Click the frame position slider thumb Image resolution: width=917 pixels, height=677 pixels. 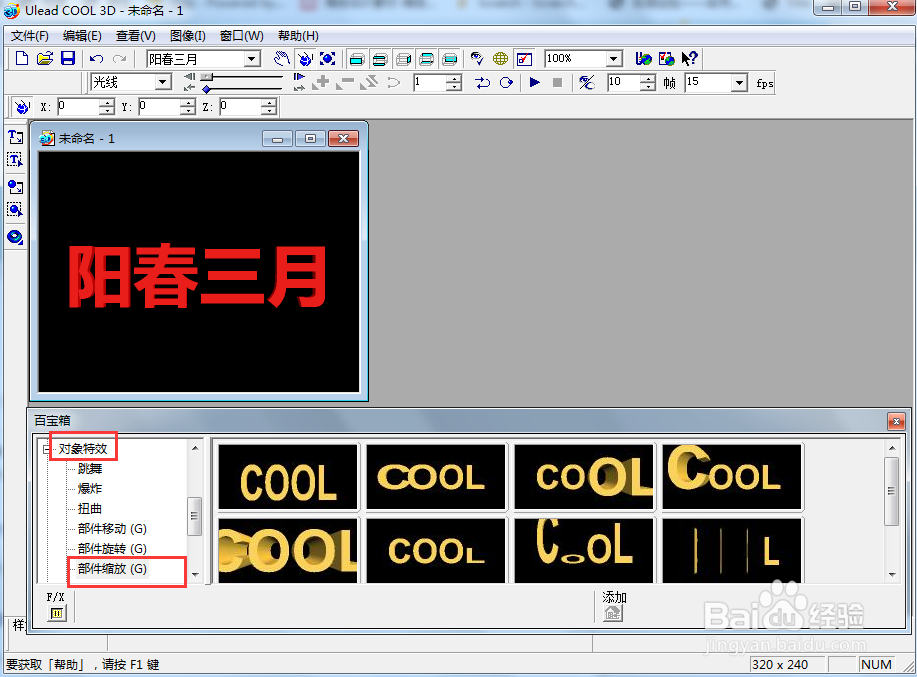[206, 77]
